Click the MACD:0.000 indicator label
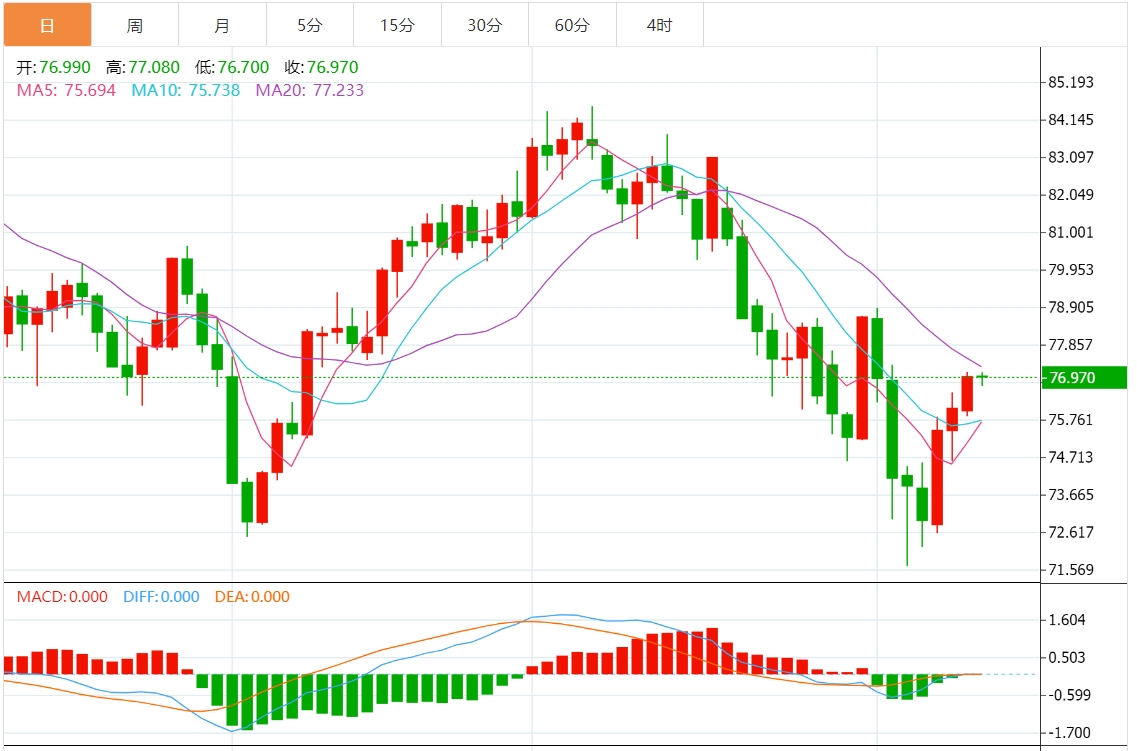The height and width of the screenshot is (751, 1137). pyautogui.click(x=62, y=597)
